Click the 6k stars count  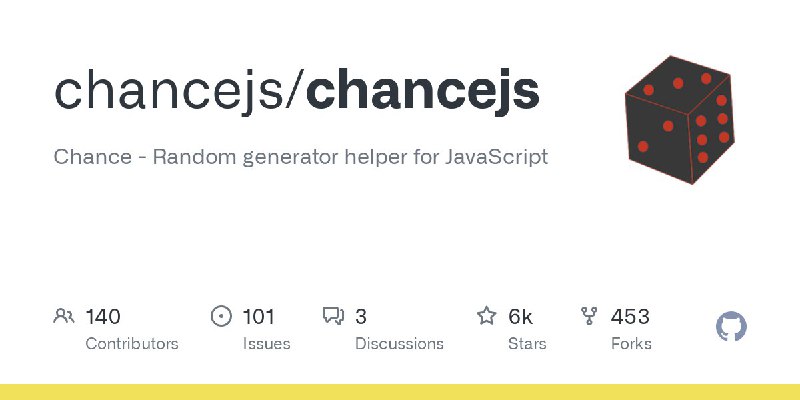520,317
